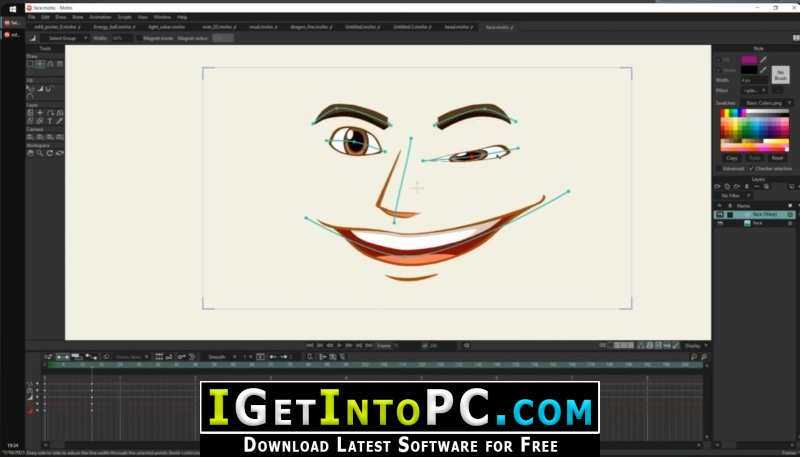Choose the Text 'T' tool in Layer tools
The width and height of the screenshot is (800, 457).
50,121
